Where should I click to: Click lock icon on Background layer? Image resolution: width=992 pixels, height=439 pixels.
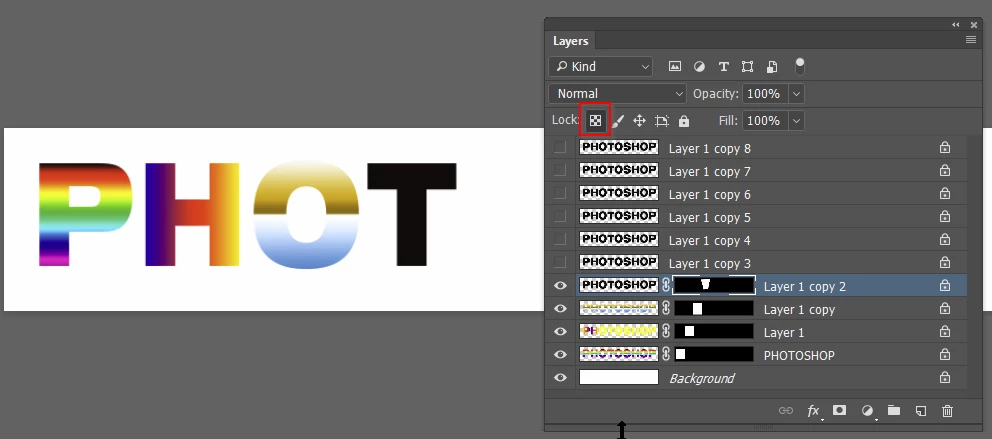click(945, 378)
